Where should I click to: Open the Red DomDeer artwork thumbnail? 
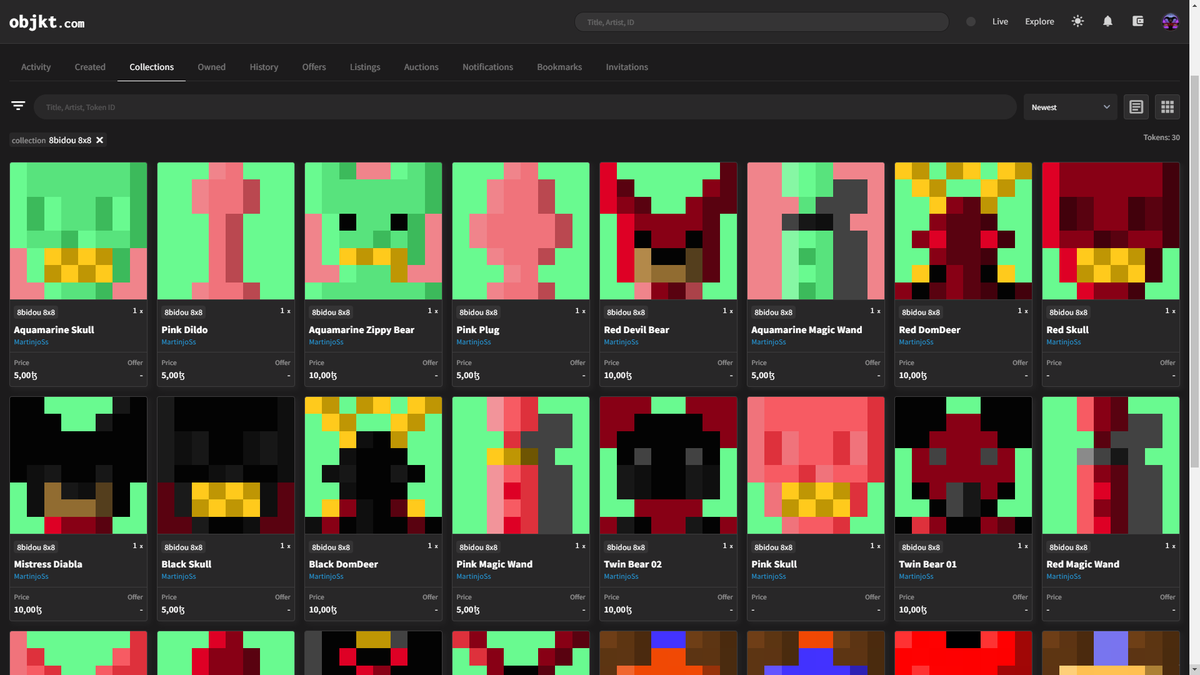[963, 231]
